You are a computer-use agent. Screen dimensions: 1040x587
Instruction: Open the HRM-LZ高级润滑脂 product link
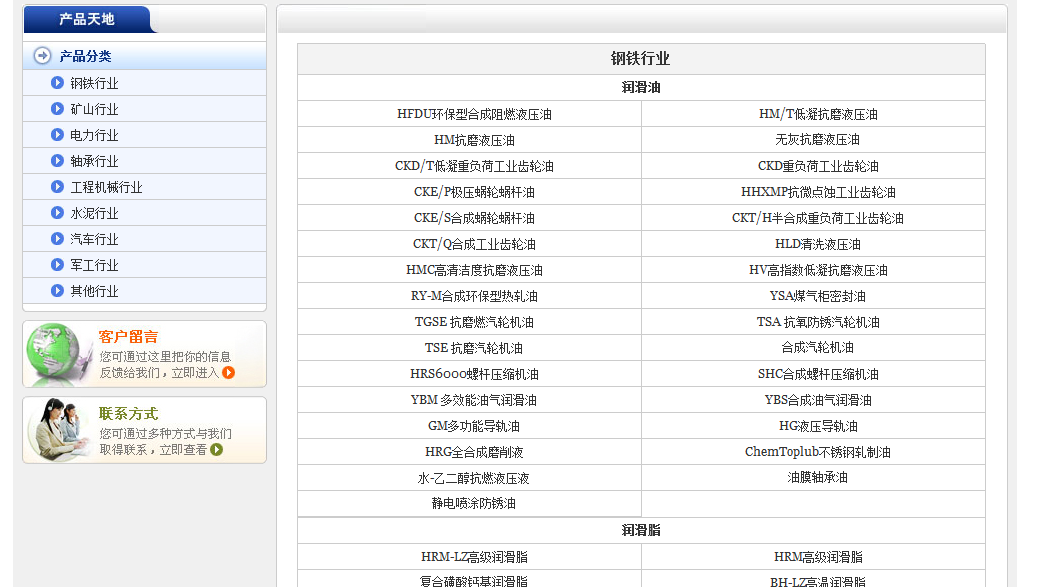474,557
